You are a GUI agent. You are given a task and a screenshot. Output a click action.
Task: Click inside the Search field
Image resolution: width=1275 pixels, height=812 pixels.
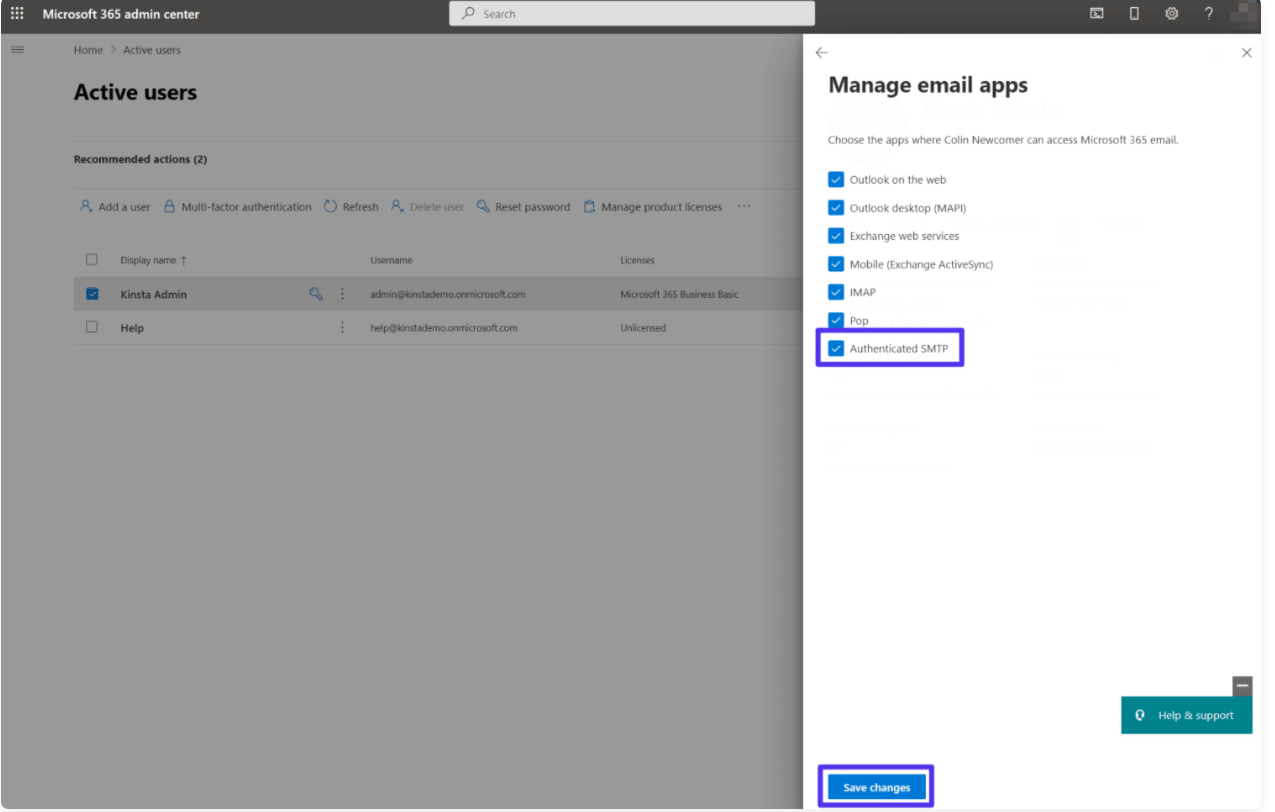pos(630,13)
